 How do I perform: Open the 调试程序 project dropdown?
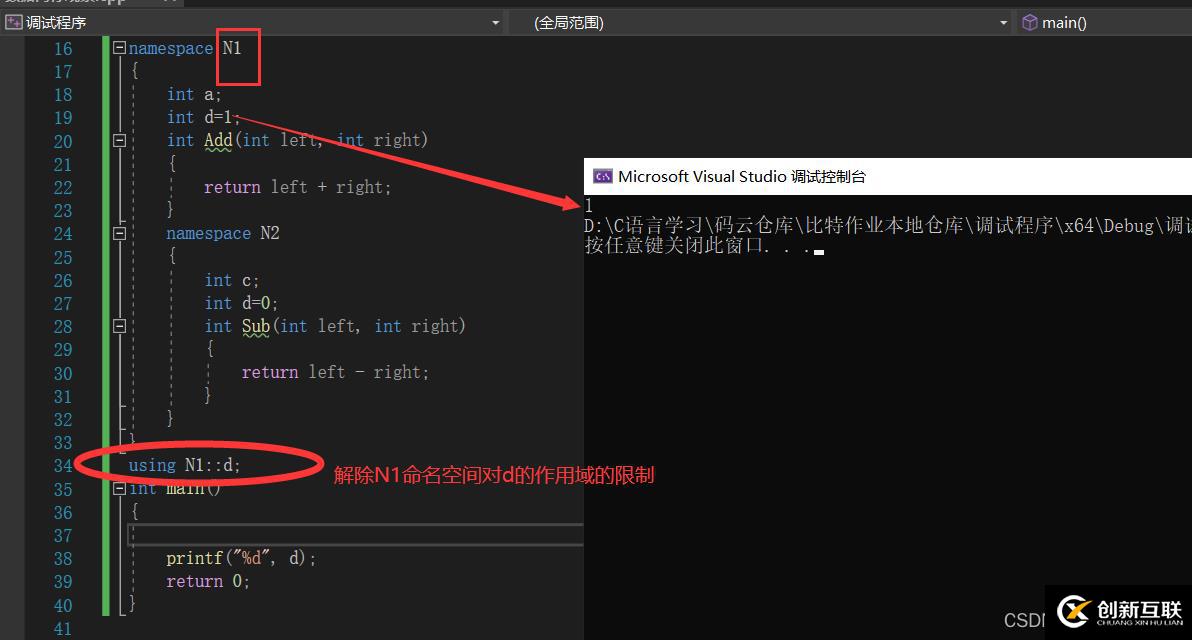coord(495,22)
